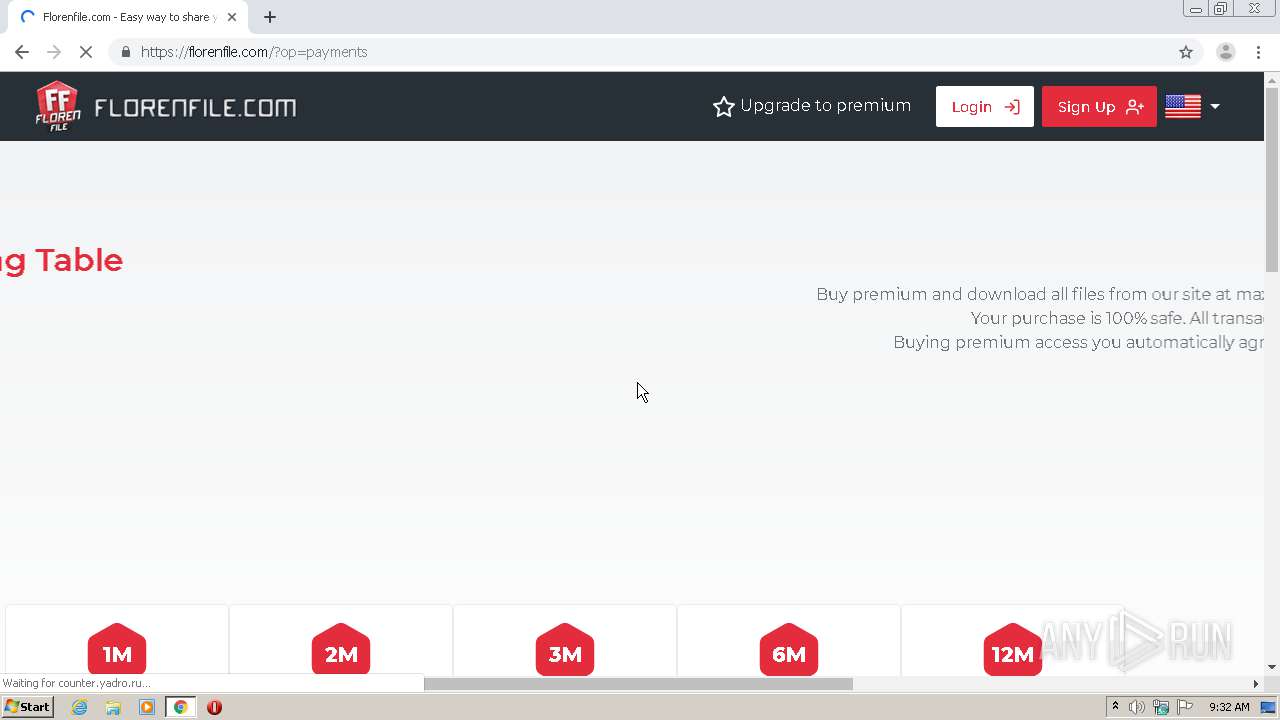Open the Chrome three-dot menu
This screenshot has height=720, width=1280.
point(1258,52)
